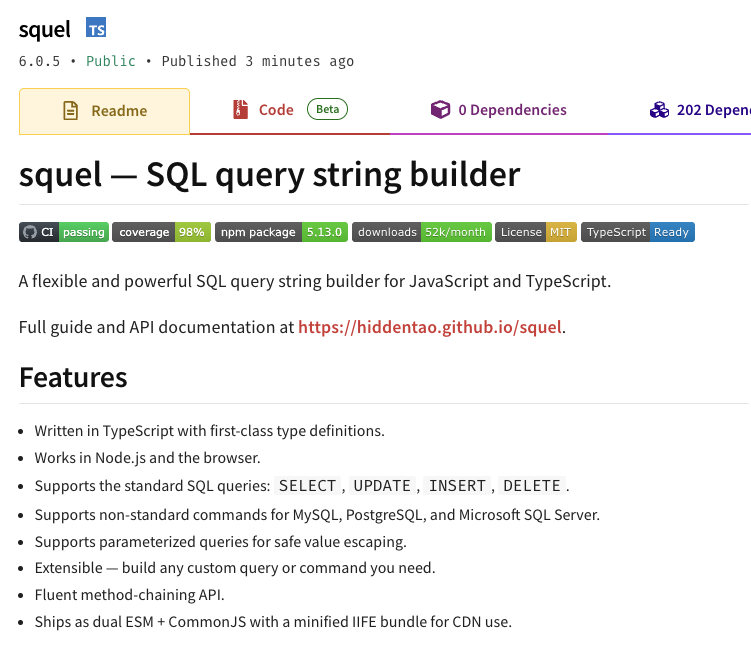Open the Readme tab
This screenshot has width=751, height=645.
click(104, 111)
